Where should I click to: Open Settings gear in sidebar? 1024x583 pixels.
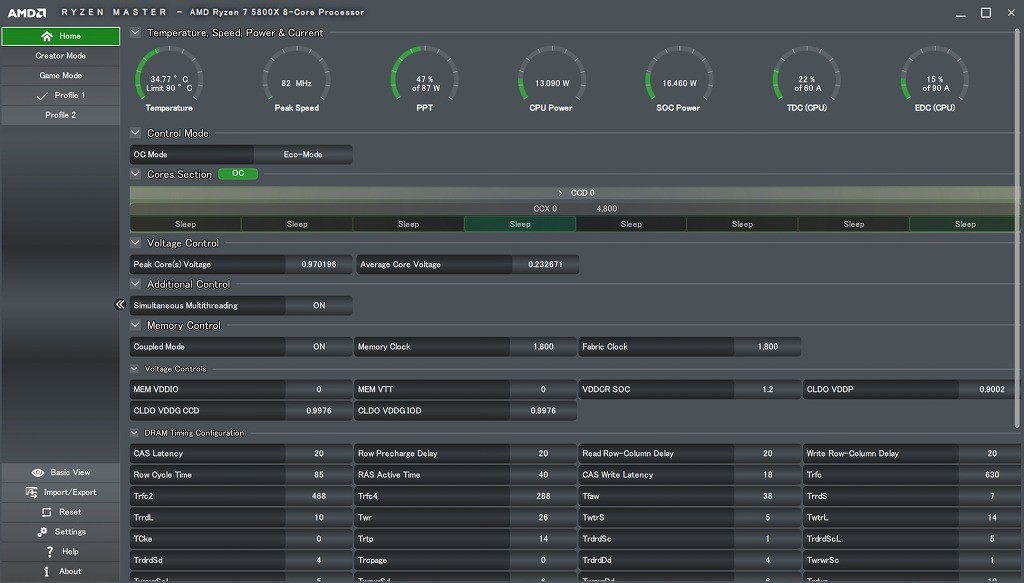pos(43,532)
